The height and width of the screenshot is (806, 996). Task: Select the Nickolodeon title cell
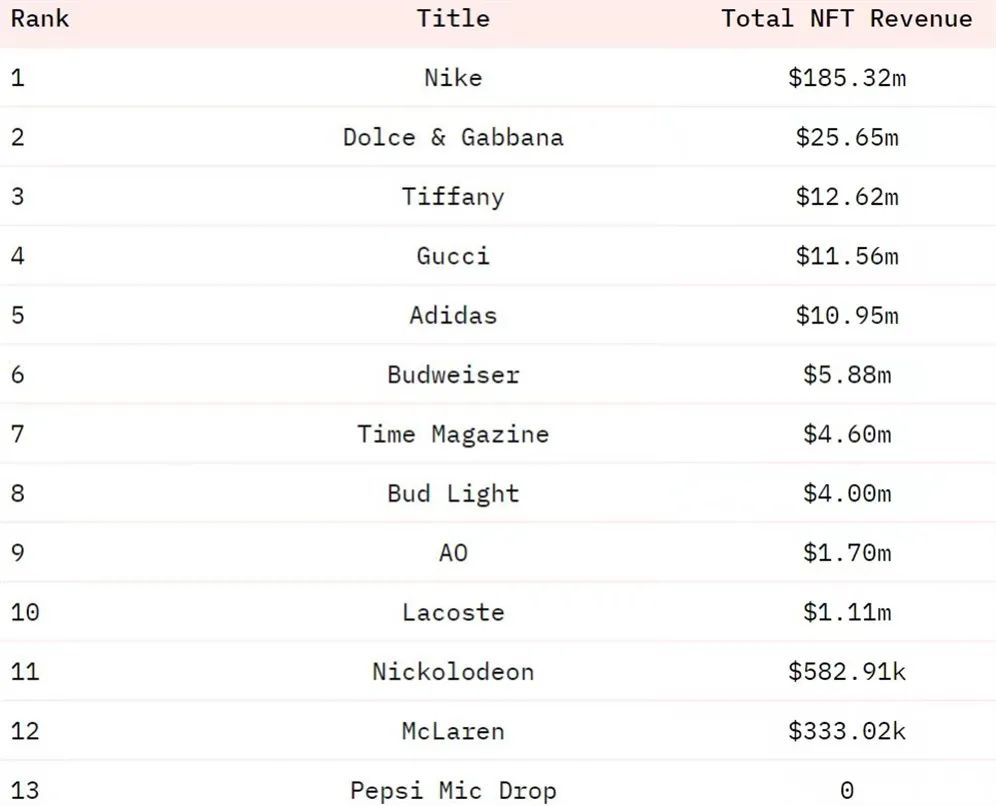pyautogui.click(x=453, y=672)
